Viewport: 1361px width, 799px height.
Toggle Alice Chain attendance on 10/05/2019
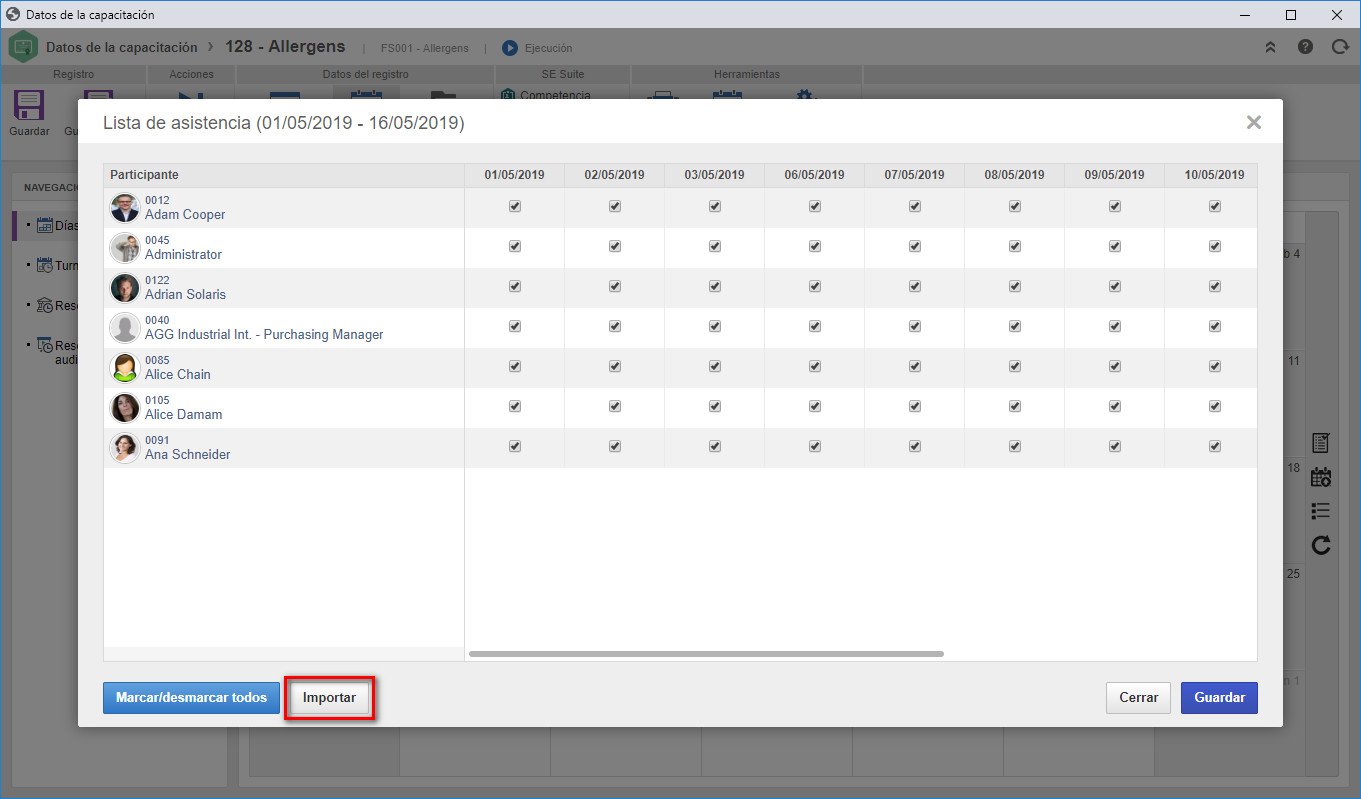point(1215,366)
